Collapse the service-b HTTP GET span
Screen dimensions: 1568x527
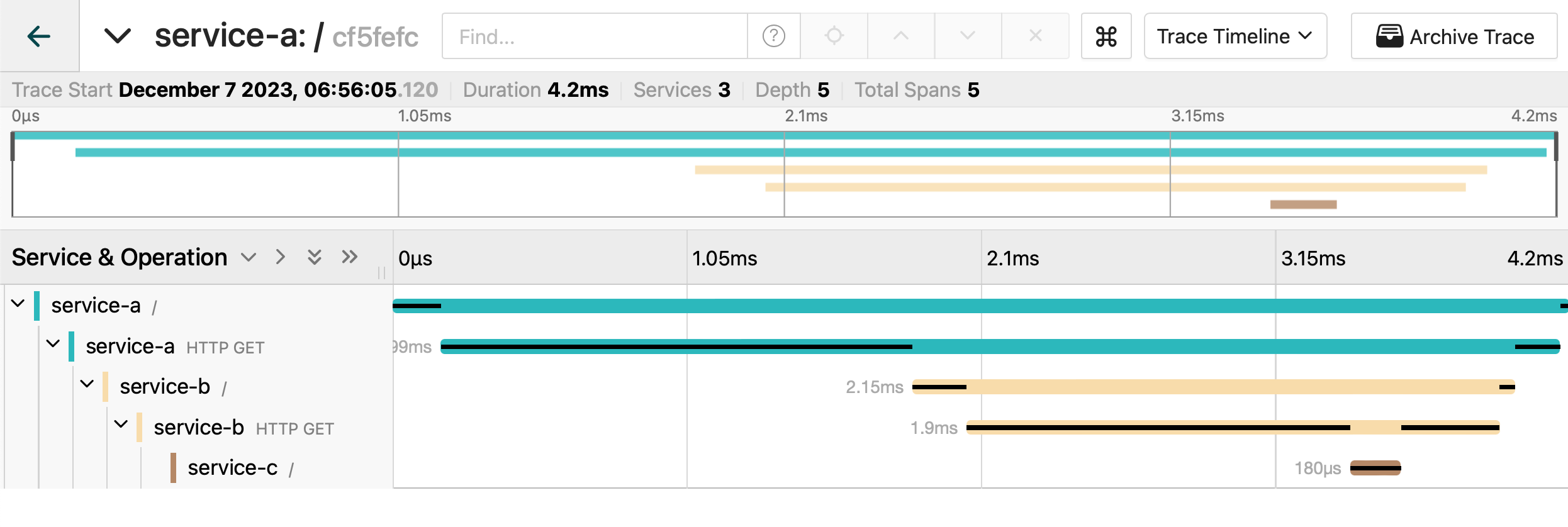click(x=121, y=426)
